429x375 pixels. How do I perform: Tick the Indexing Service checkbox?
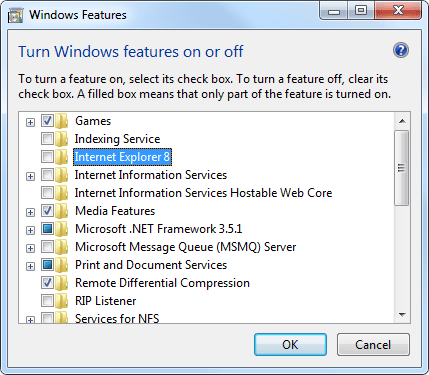[47, 139]
